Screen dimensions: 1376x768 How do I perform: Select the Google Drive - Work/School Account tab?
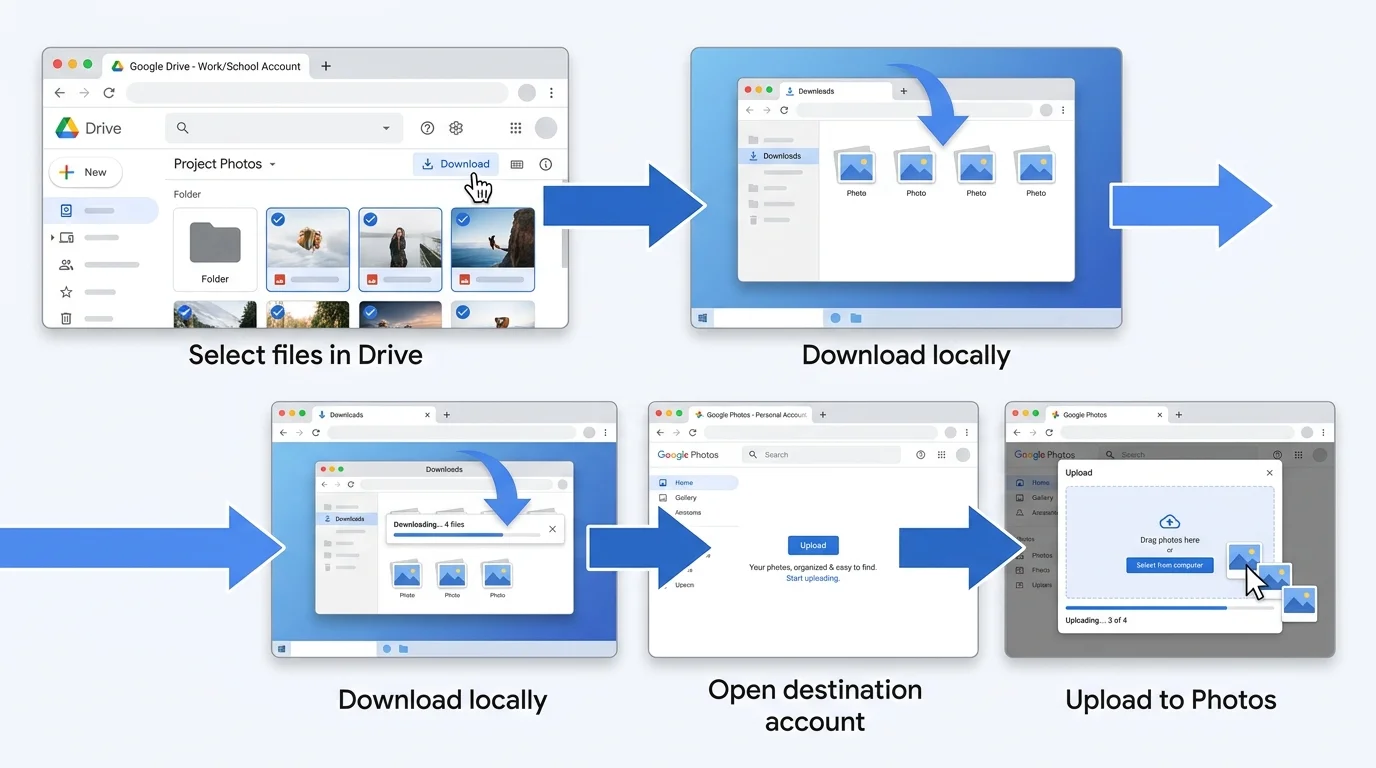point(206,66)
